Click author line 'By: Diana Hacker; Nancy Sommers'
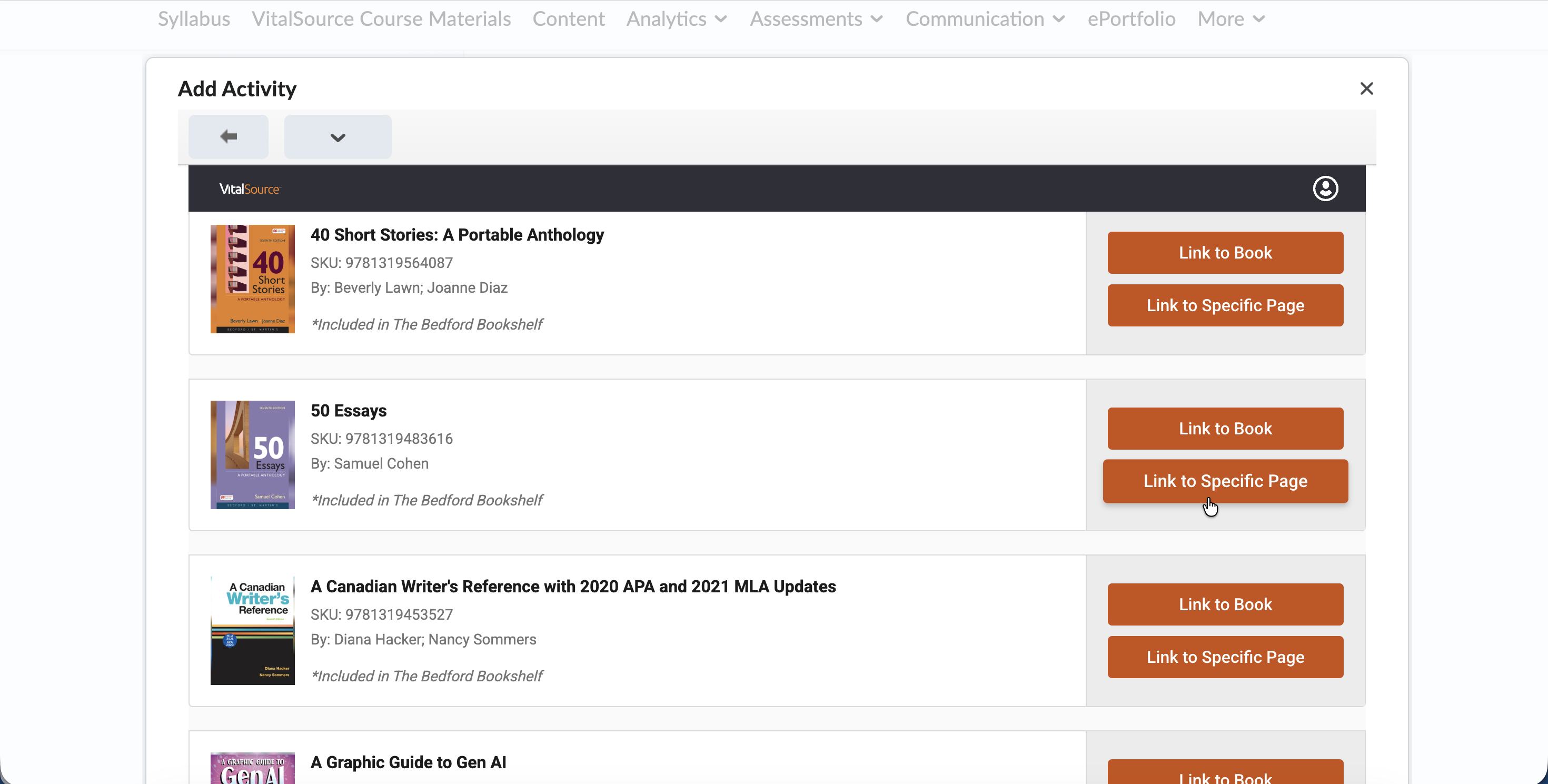1548x784 pixels. tap(423, 640)
